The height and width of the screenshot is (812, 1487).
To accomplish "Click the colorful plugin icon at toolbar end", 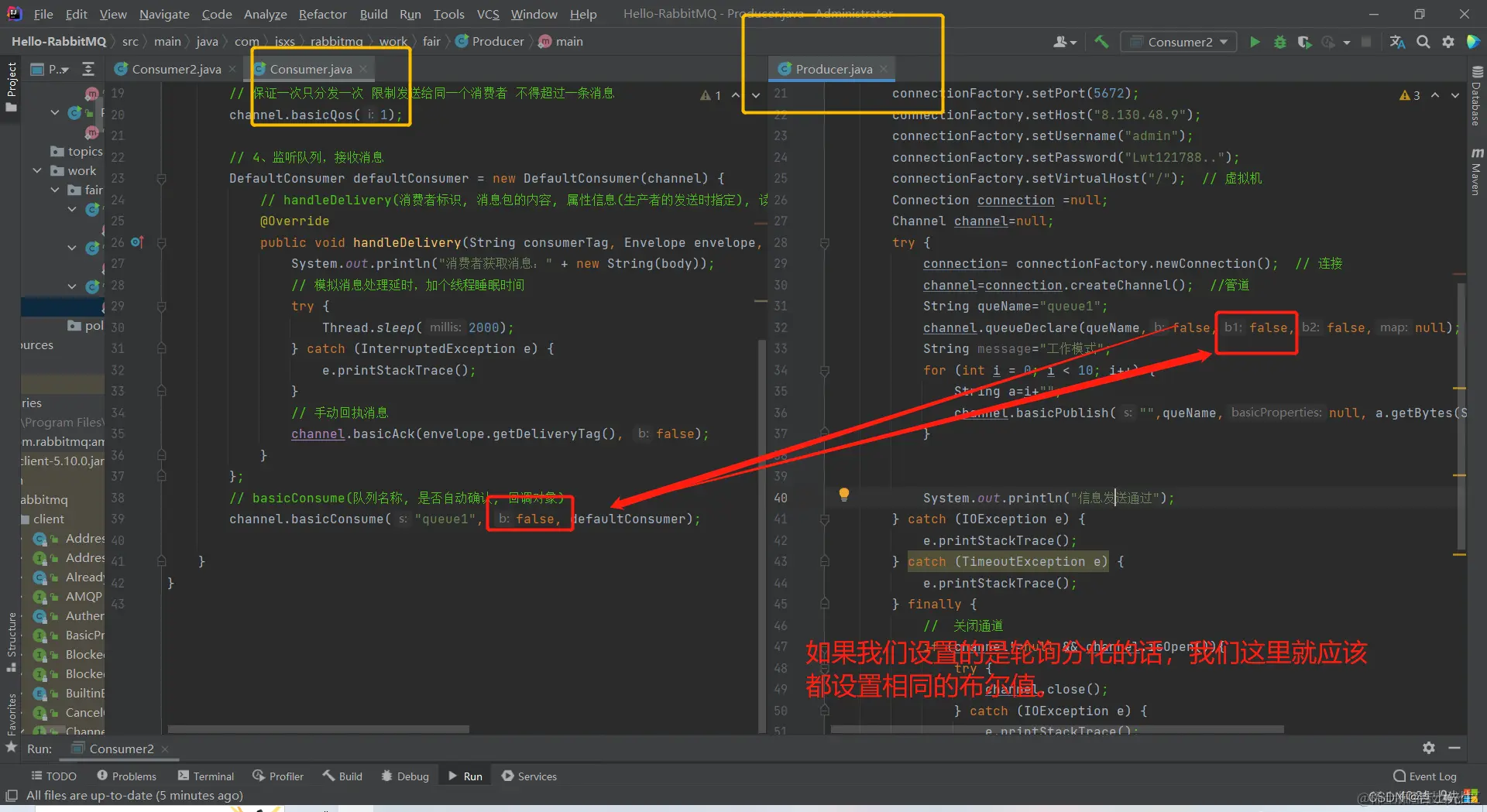I will click(x=1473, y=42).
